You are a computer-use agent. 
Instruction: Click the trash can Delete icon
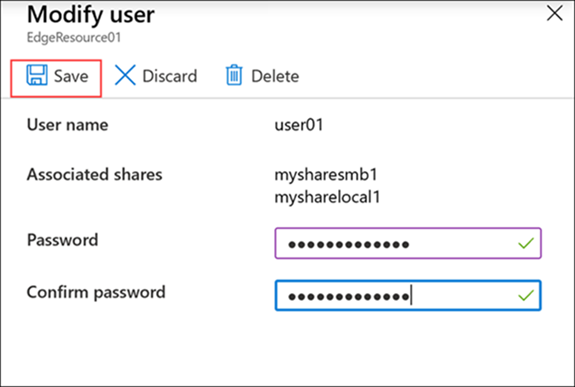[x=234, y=75]
